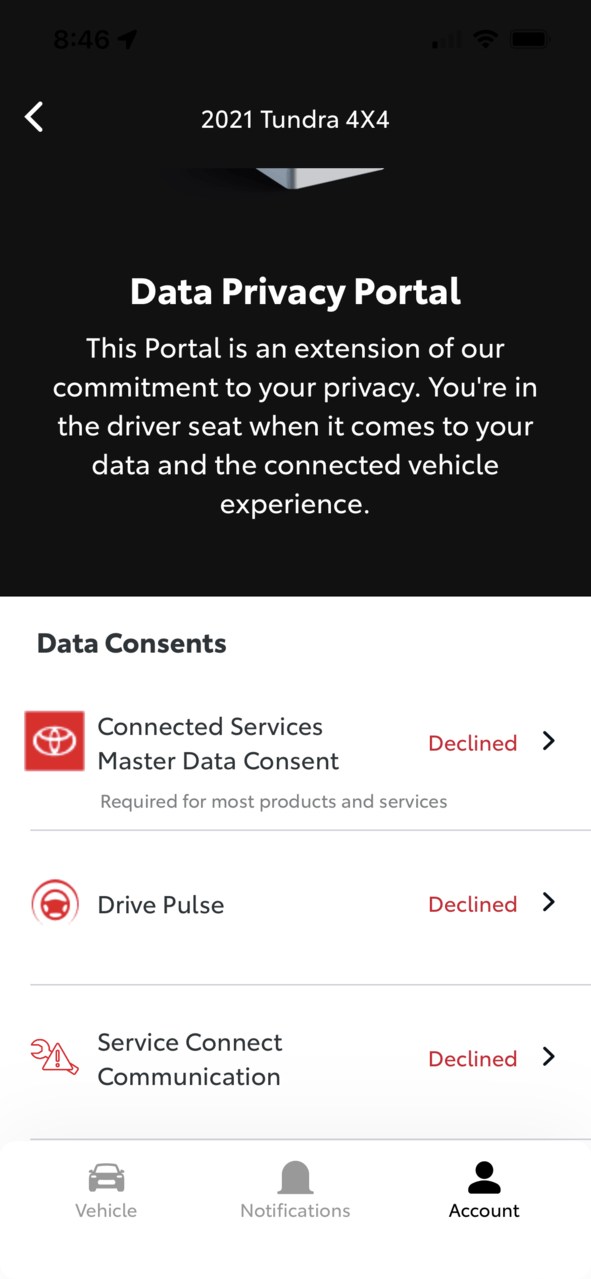Switch to the Notifications tab

(x=295, y=1191)
